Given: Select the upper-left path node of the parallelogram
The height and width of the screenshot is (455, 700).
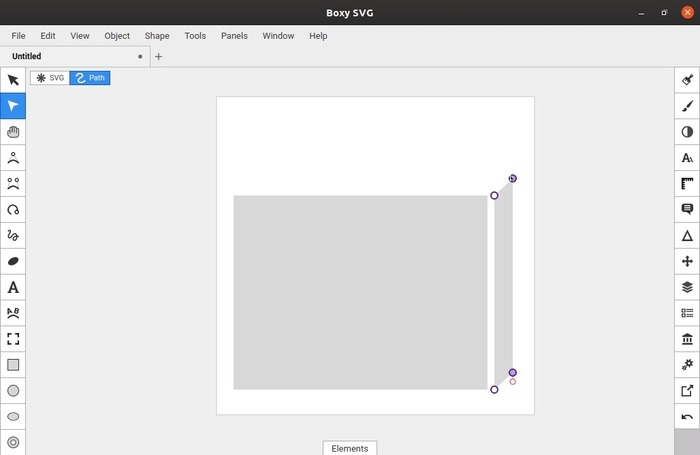Looking at the screenshot, I should pos(494,196).
